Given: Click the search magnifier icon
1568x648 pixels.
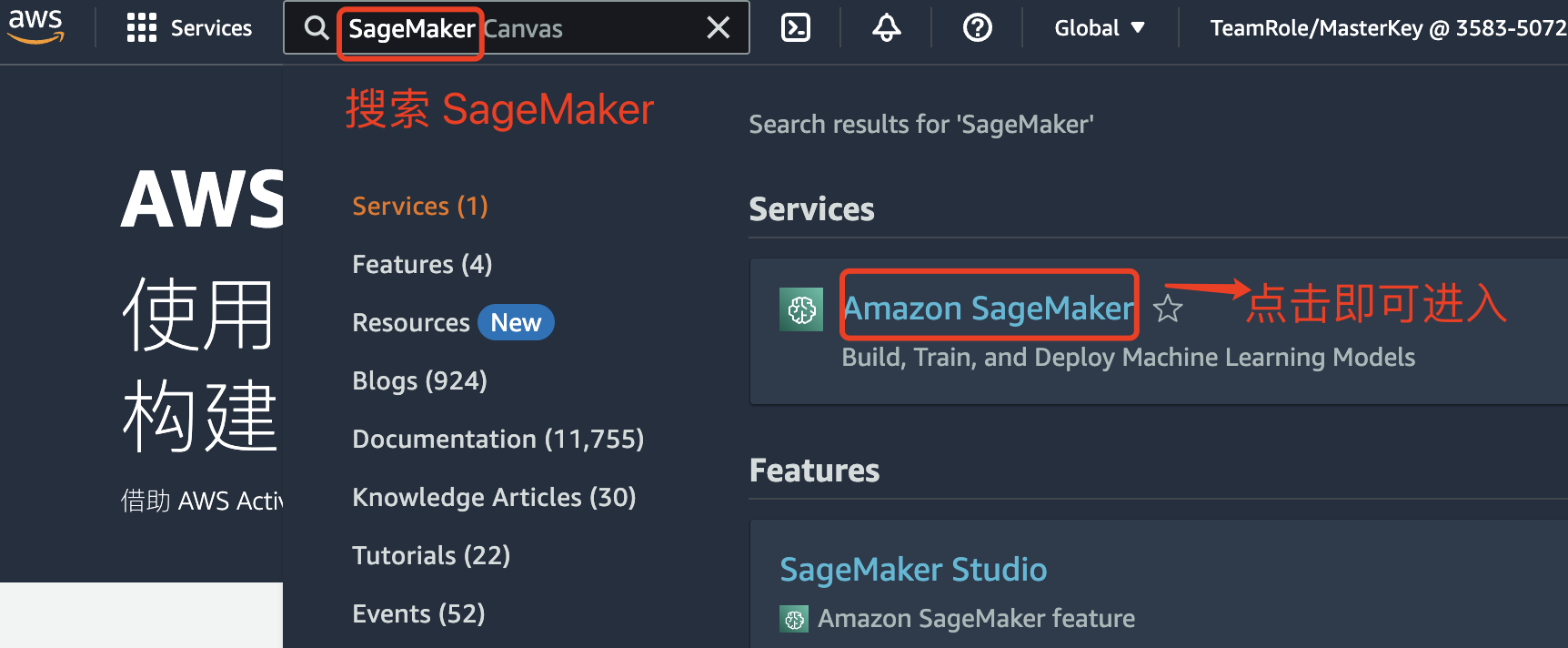Looking at the screenshot, I should [316, 28].
